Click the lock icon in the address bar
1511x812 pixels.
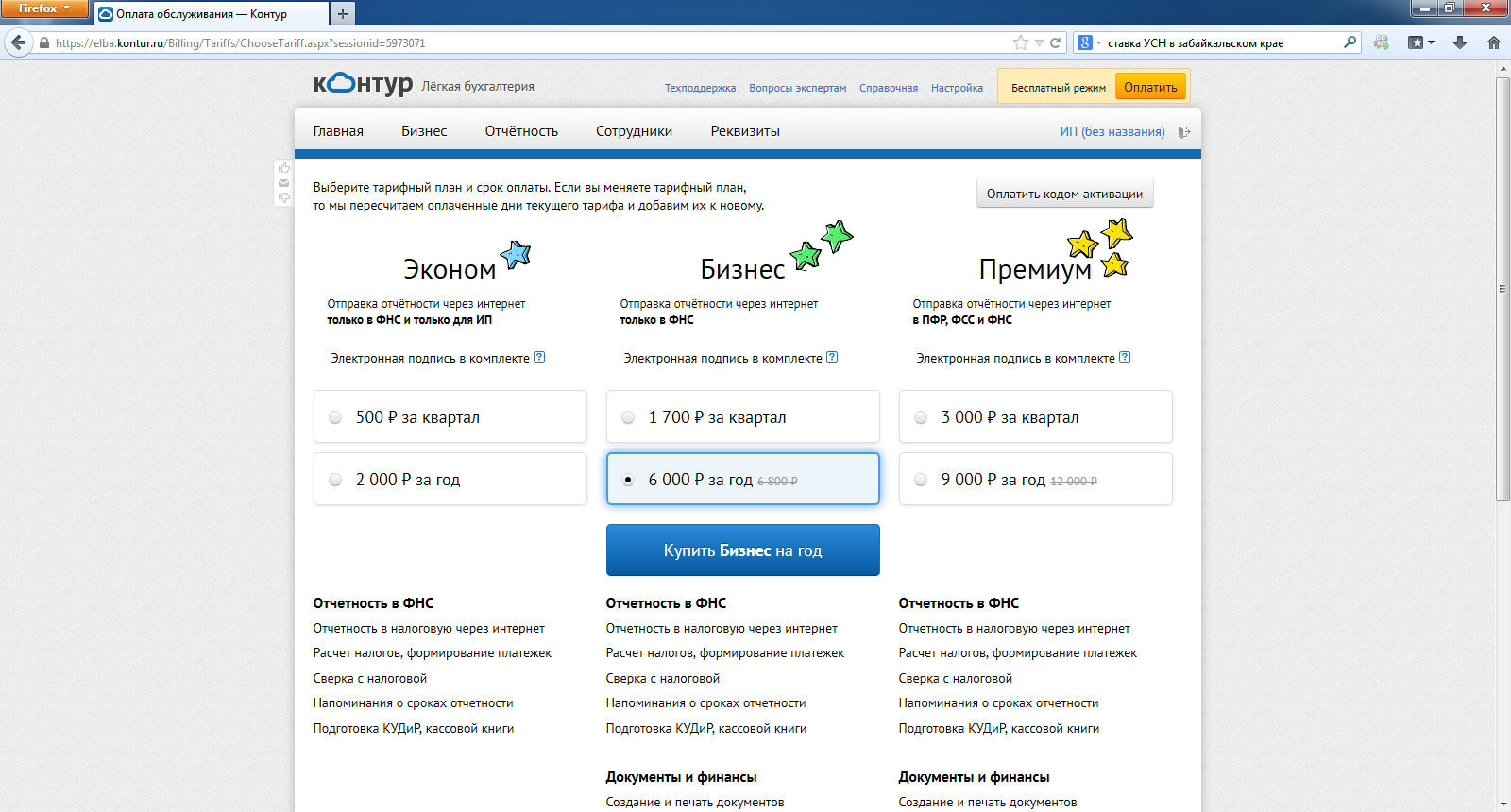pyautogui.click(x=43, y=42)
